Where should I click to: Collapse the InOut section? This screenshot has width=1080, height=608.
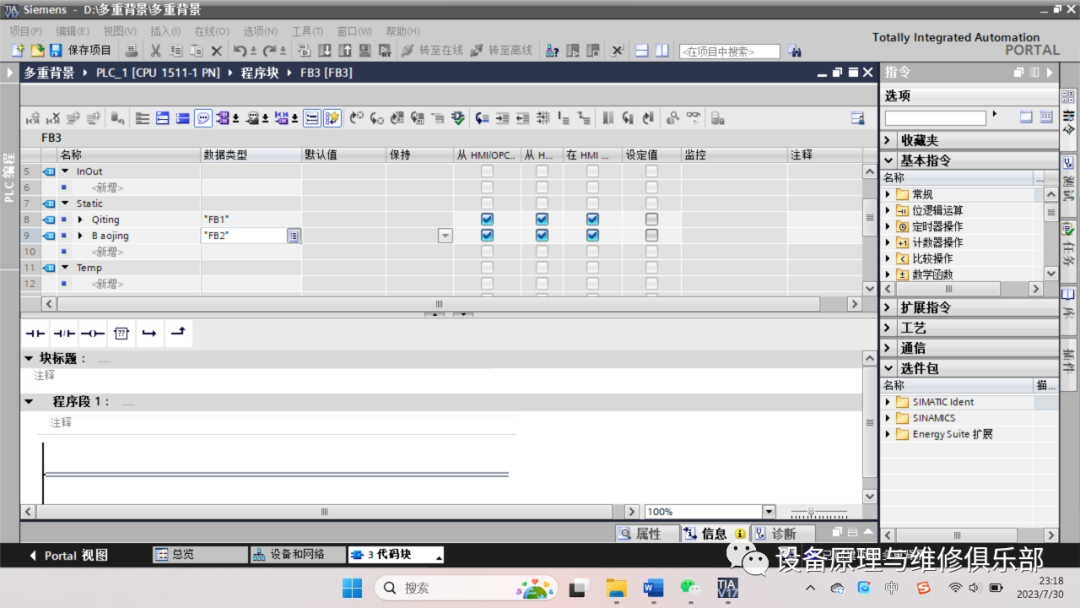coord(65,171)
